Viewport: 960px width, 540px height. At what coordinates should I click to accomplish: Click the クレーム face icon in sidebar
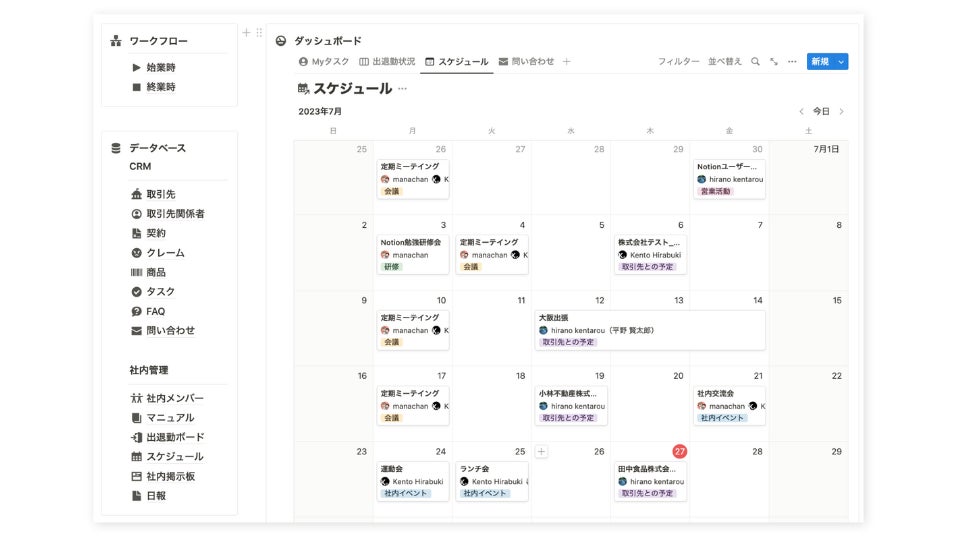tap(137, 253)
